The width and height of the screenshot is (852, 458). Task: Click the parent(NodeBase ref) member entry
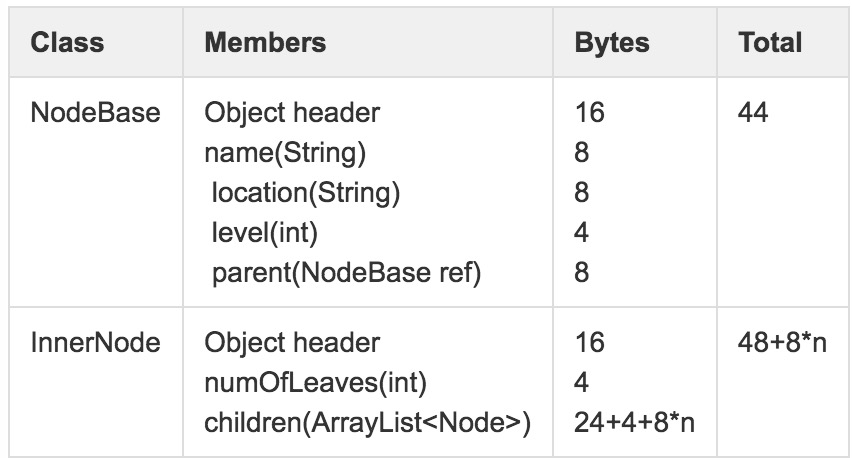coord(346,273)
